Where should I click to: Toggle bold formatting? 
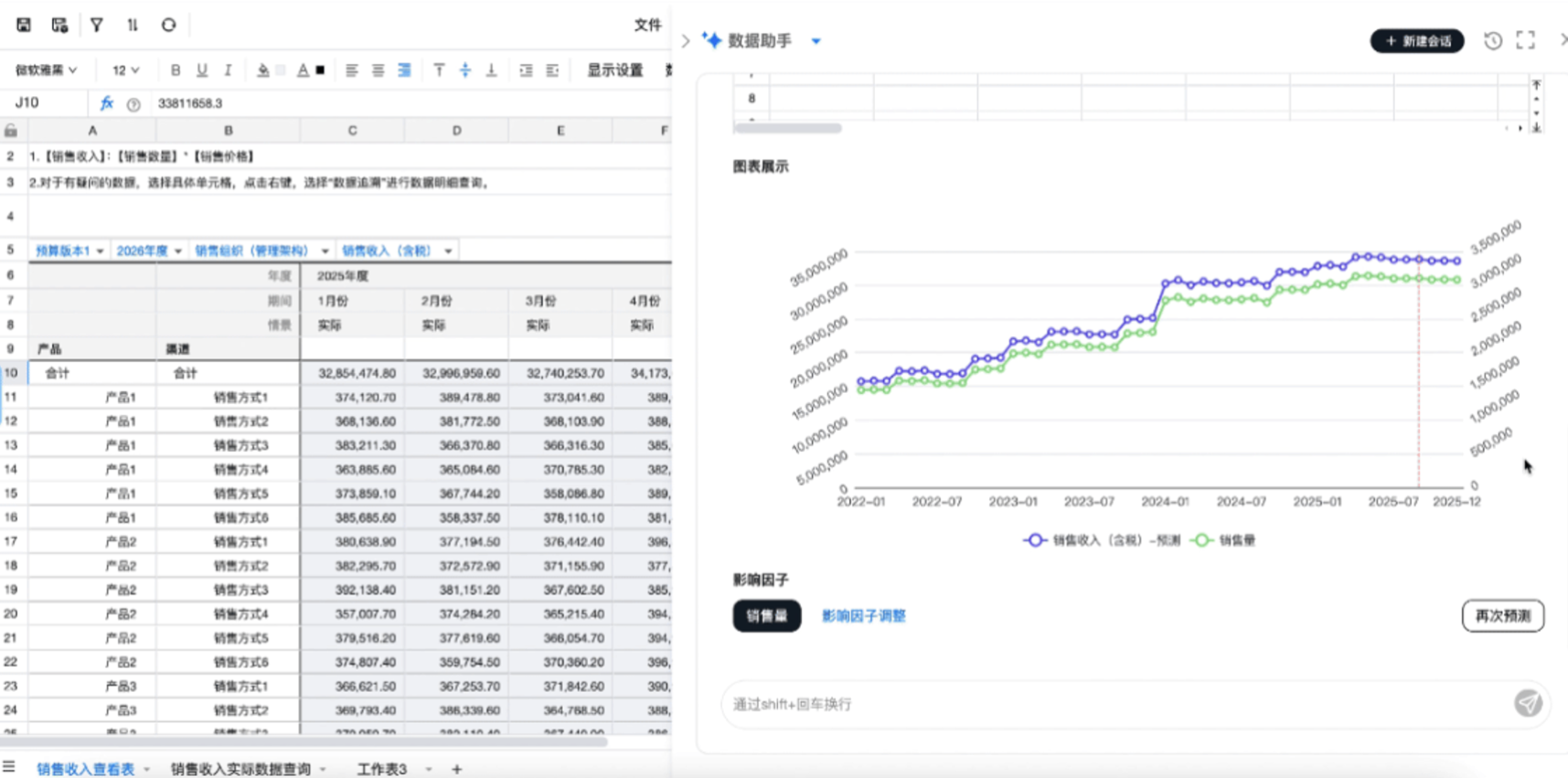point(176,70)
